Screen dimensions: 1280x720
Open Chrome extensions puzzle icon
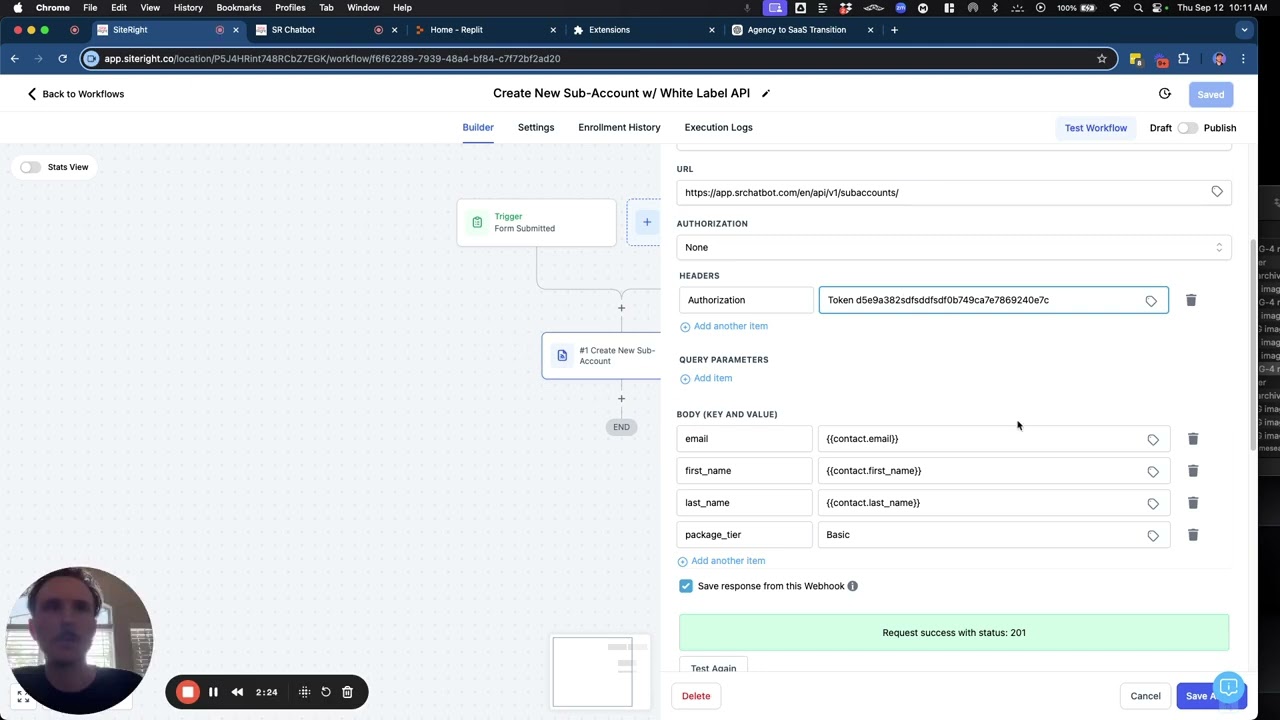[x=1184, y=59]
